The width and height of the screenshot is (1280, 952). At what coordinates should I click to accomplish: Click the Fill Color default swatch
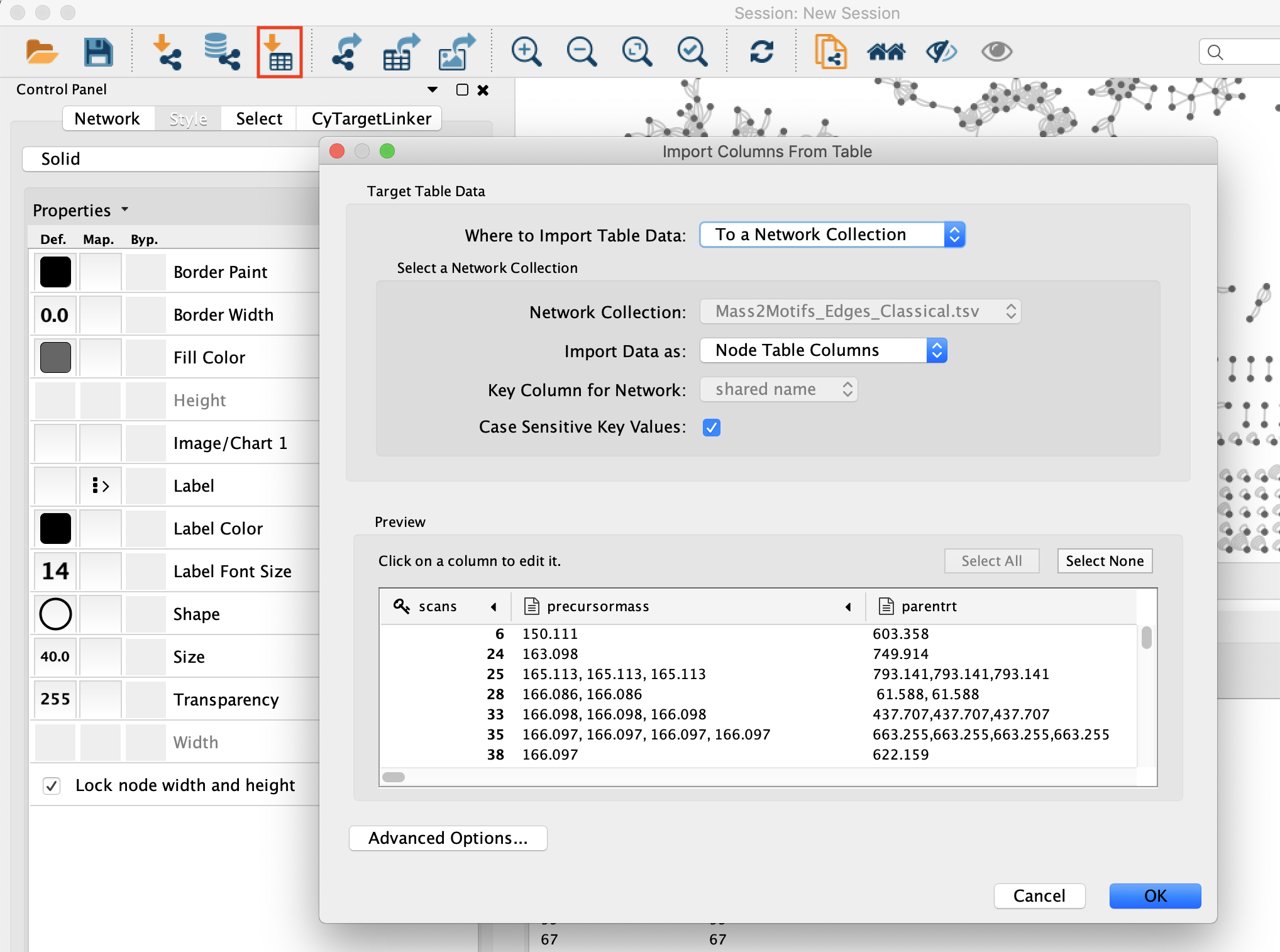pyautogui.click(x=55, y=357)
